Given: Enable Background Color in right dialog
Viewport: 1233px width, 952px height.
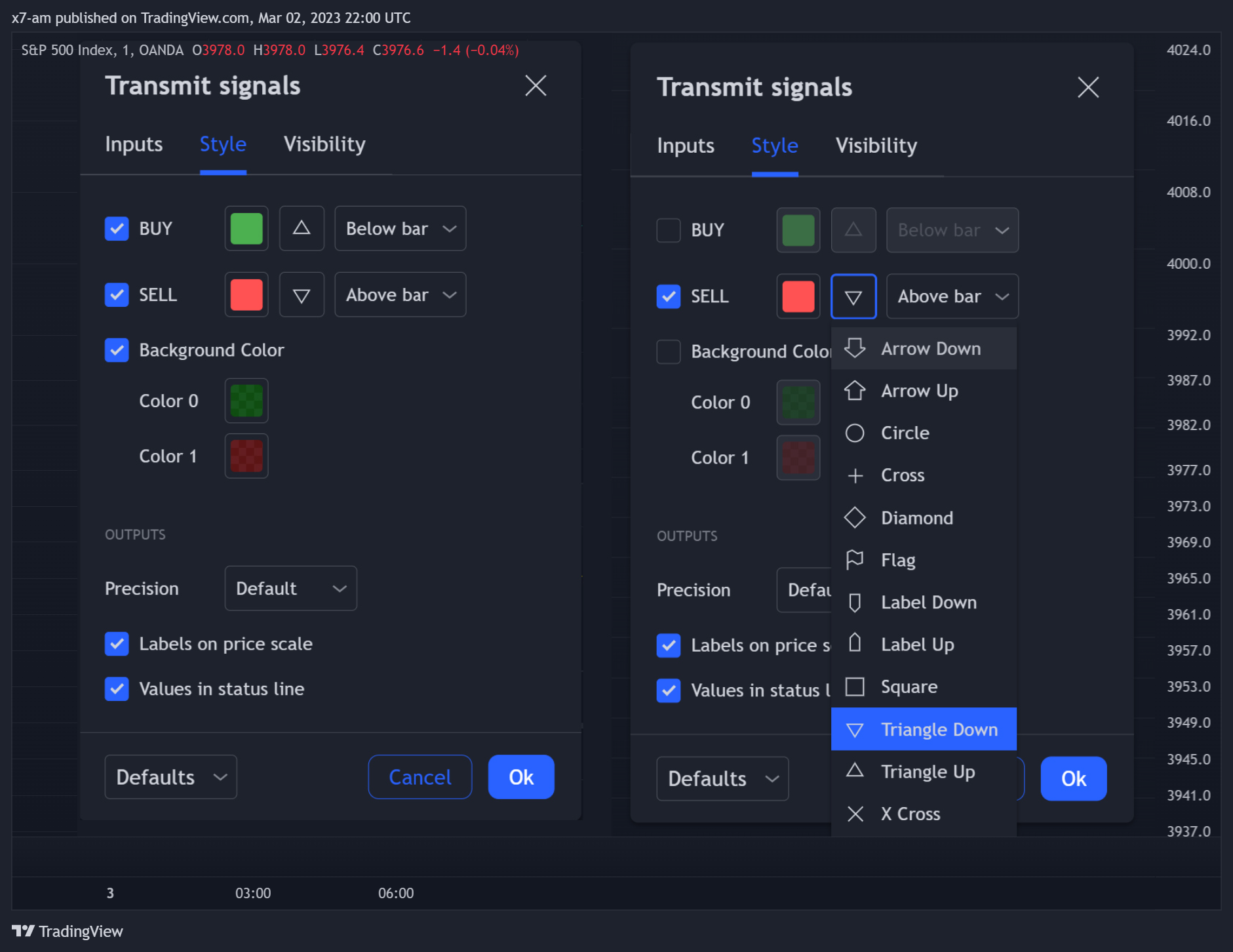Looking at the screenshot, I should [x=669, y=351].
